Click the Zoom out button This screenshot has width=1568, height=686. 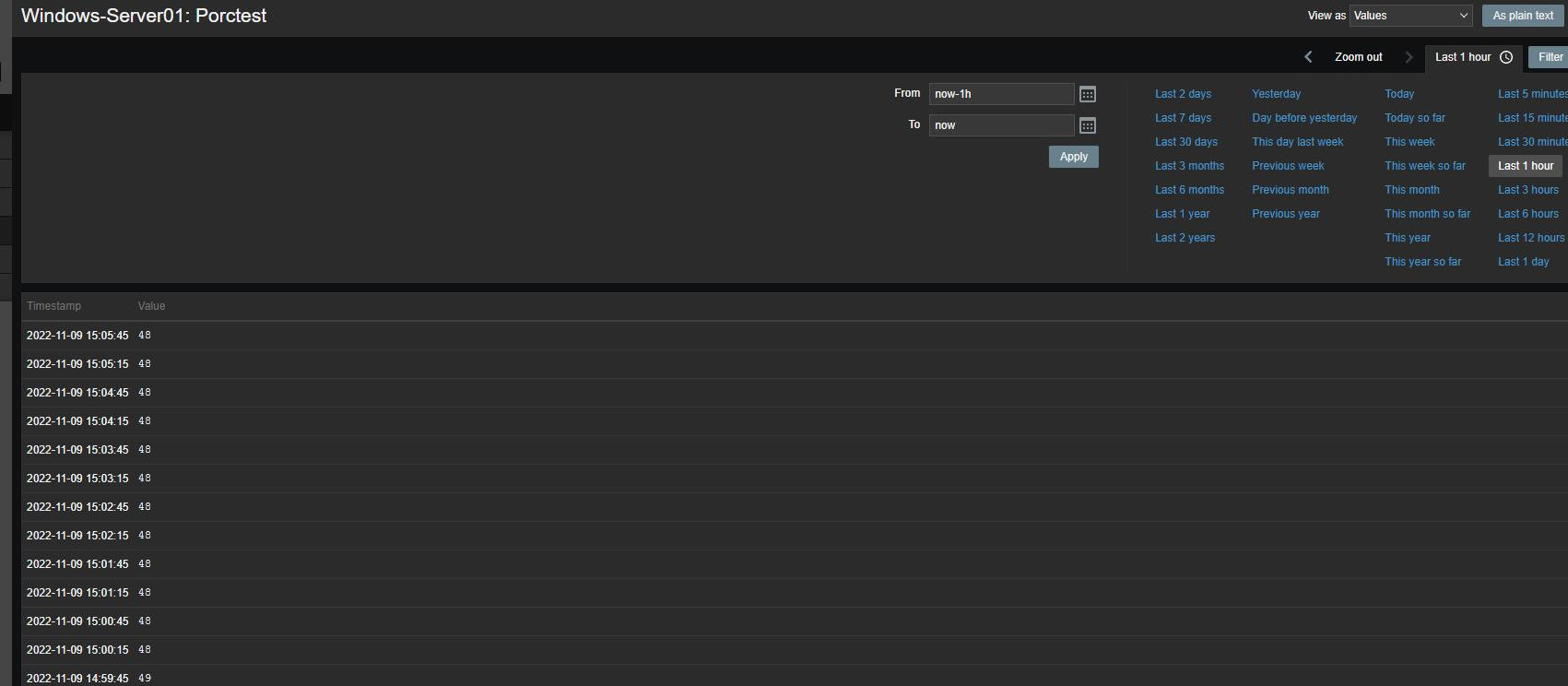coord(1359,57)
